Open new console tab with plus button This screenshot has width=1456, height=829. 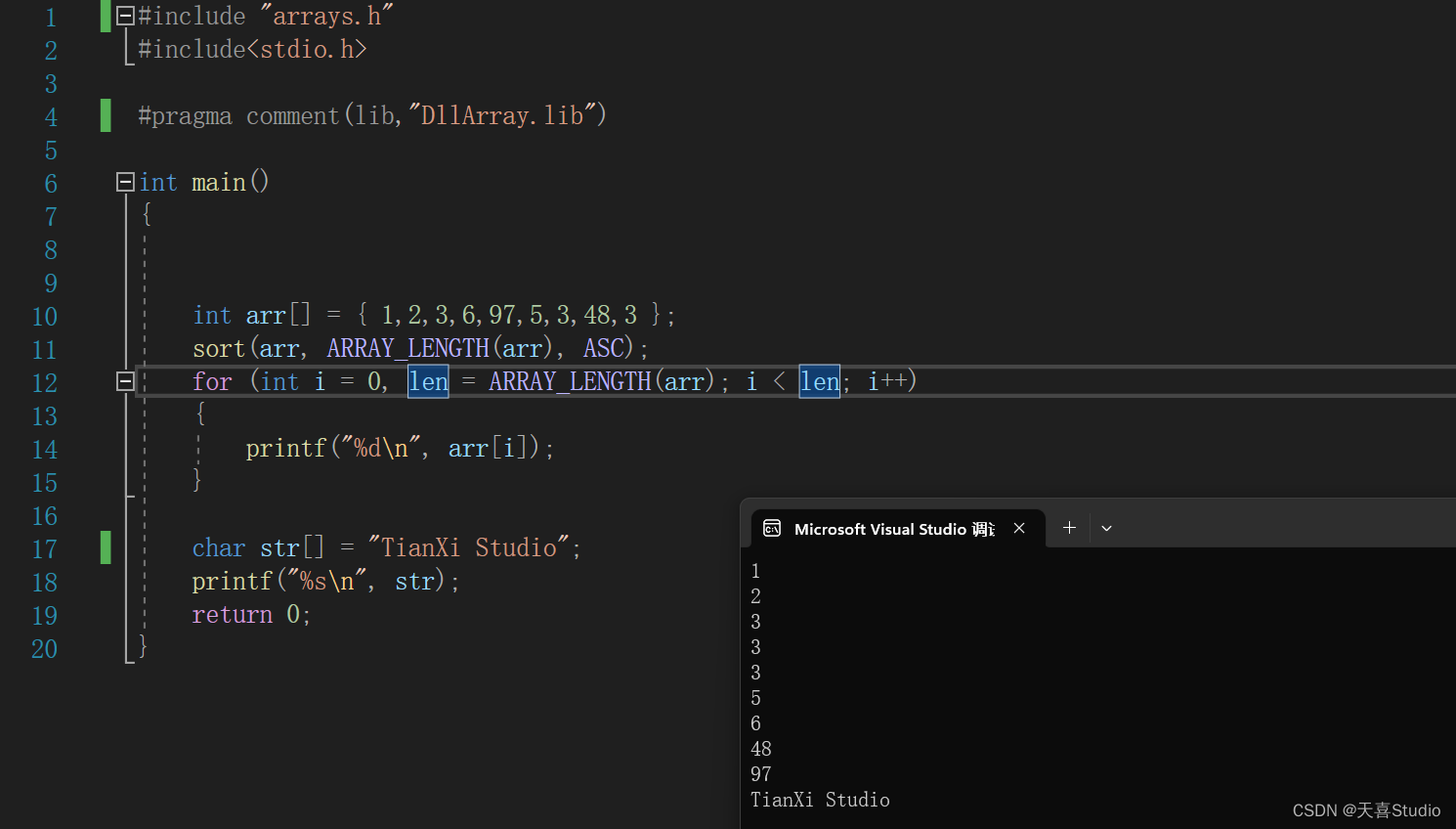[x=1069, y=528]
